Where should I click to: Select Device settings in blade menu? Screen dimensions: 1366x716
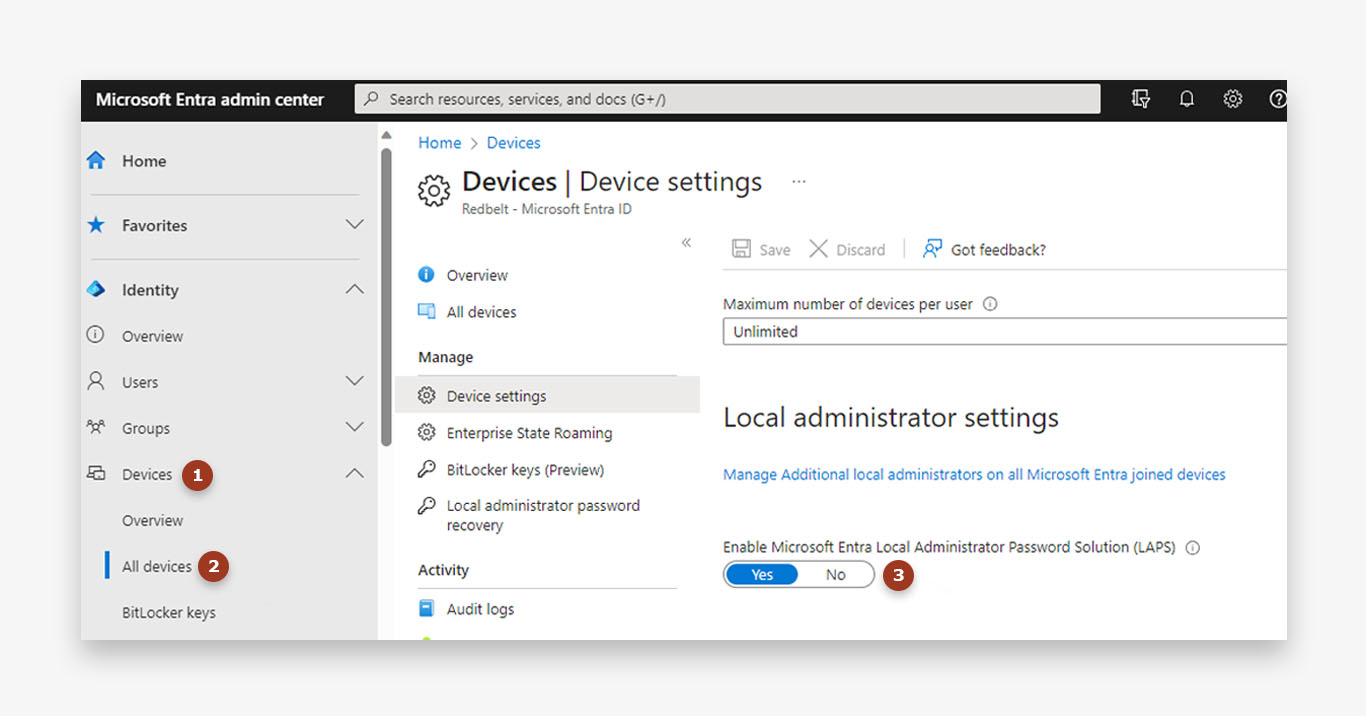tap(547, 395)
